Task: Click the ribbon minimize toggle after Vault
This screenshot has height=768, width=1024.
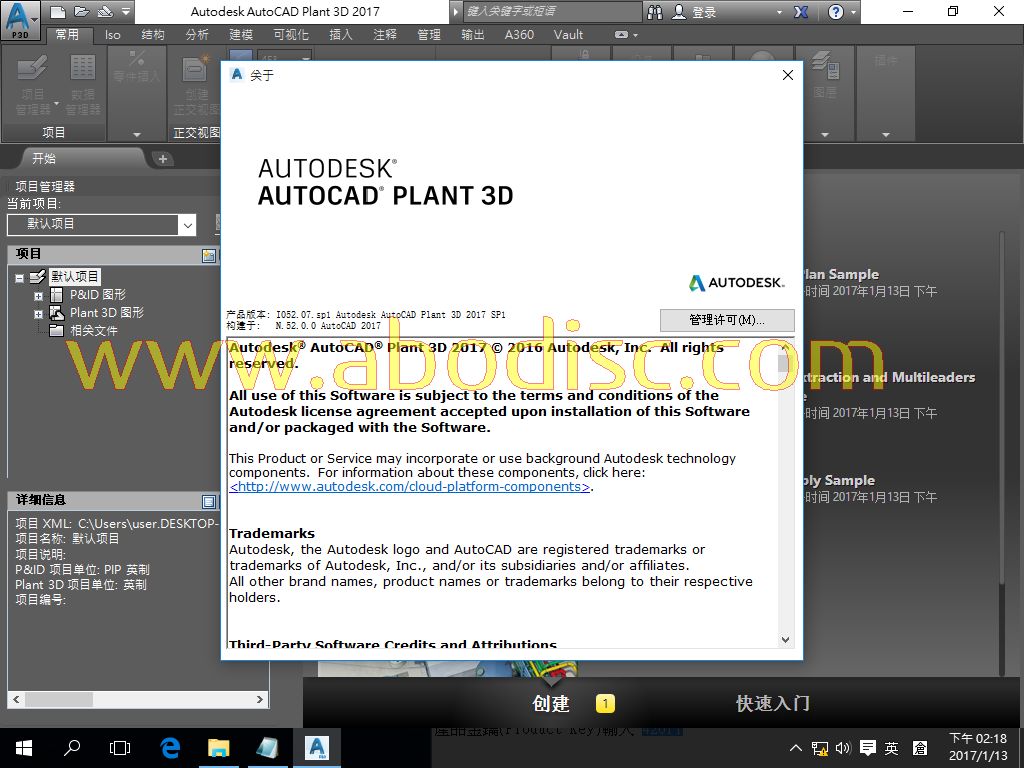Action: click(622, 35)
